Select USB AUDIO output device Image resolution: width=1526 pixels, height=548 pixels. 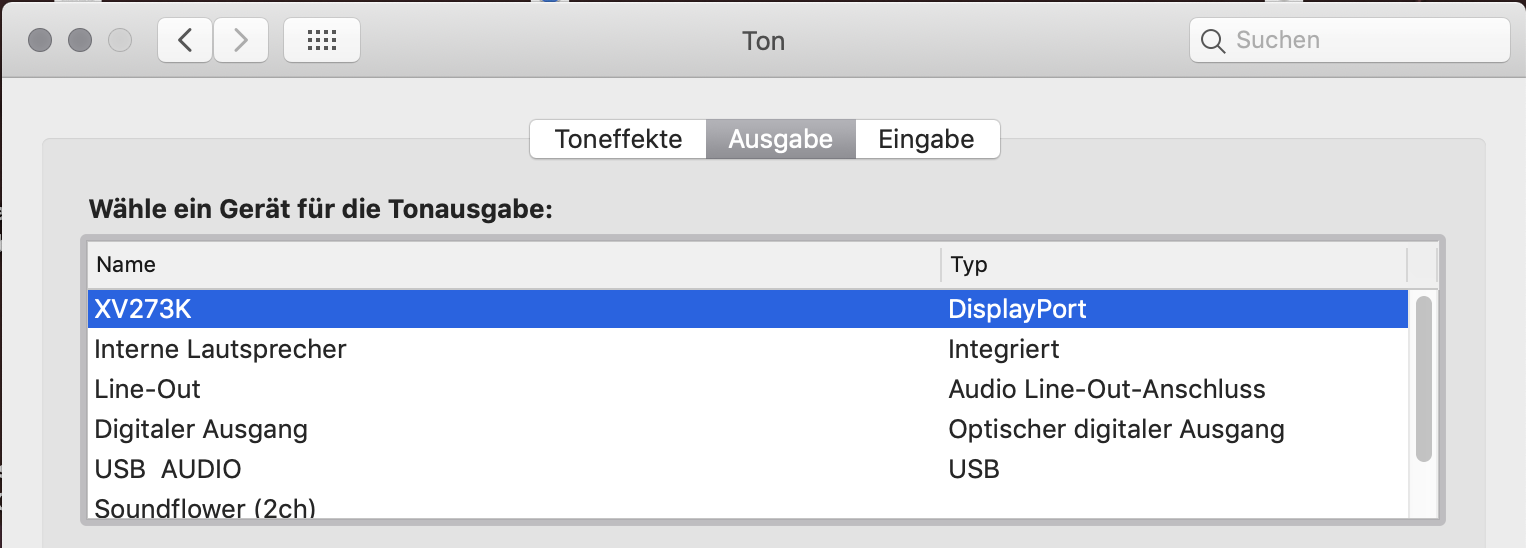click(x=748, y=469)
